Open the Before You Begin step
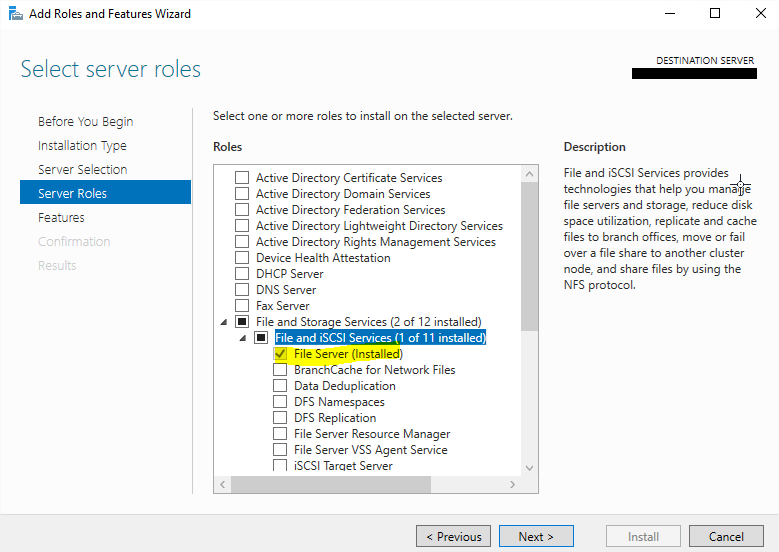 [x=85, y=122]
